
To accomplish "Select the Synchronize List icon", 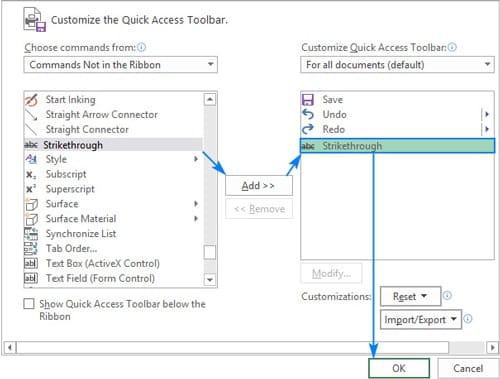I will click(31, 234).
